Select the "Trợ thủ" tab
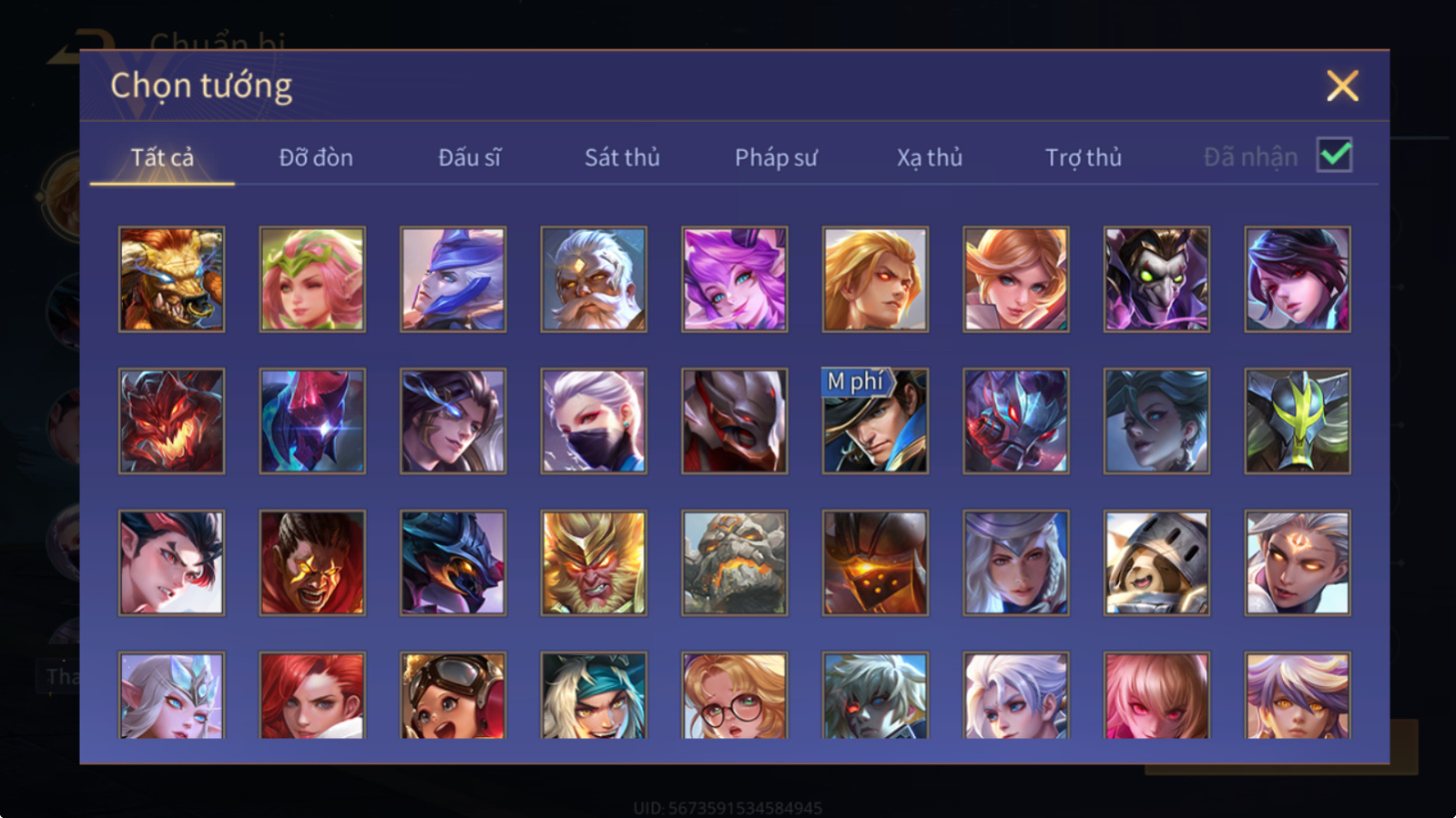This screenshot has height=818, width=1456. (1083, 157)
